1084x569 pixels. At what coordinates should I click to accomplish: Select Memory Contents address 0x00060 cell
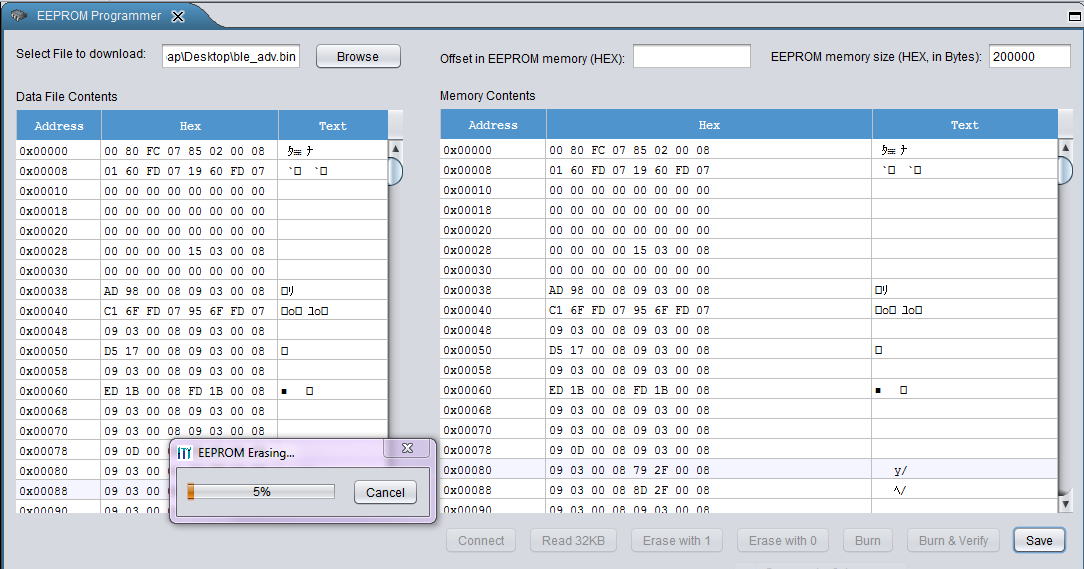click(x=493, y=391)
